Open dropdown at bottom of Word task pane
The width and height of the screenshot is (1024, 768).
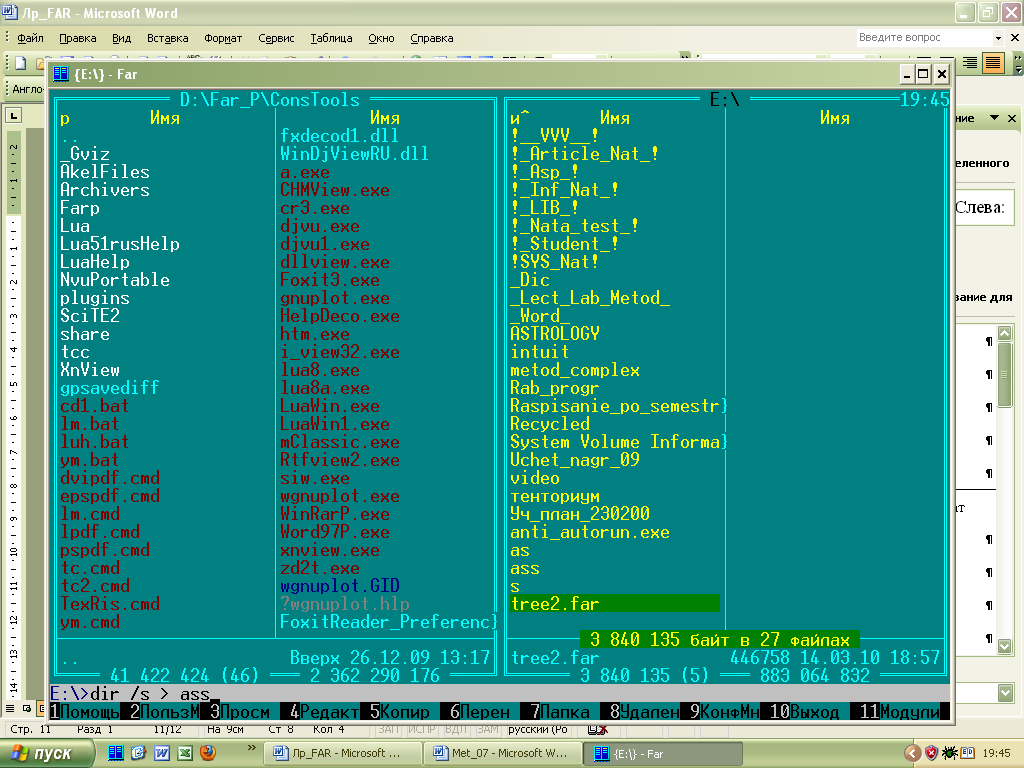coord(1004,693)
